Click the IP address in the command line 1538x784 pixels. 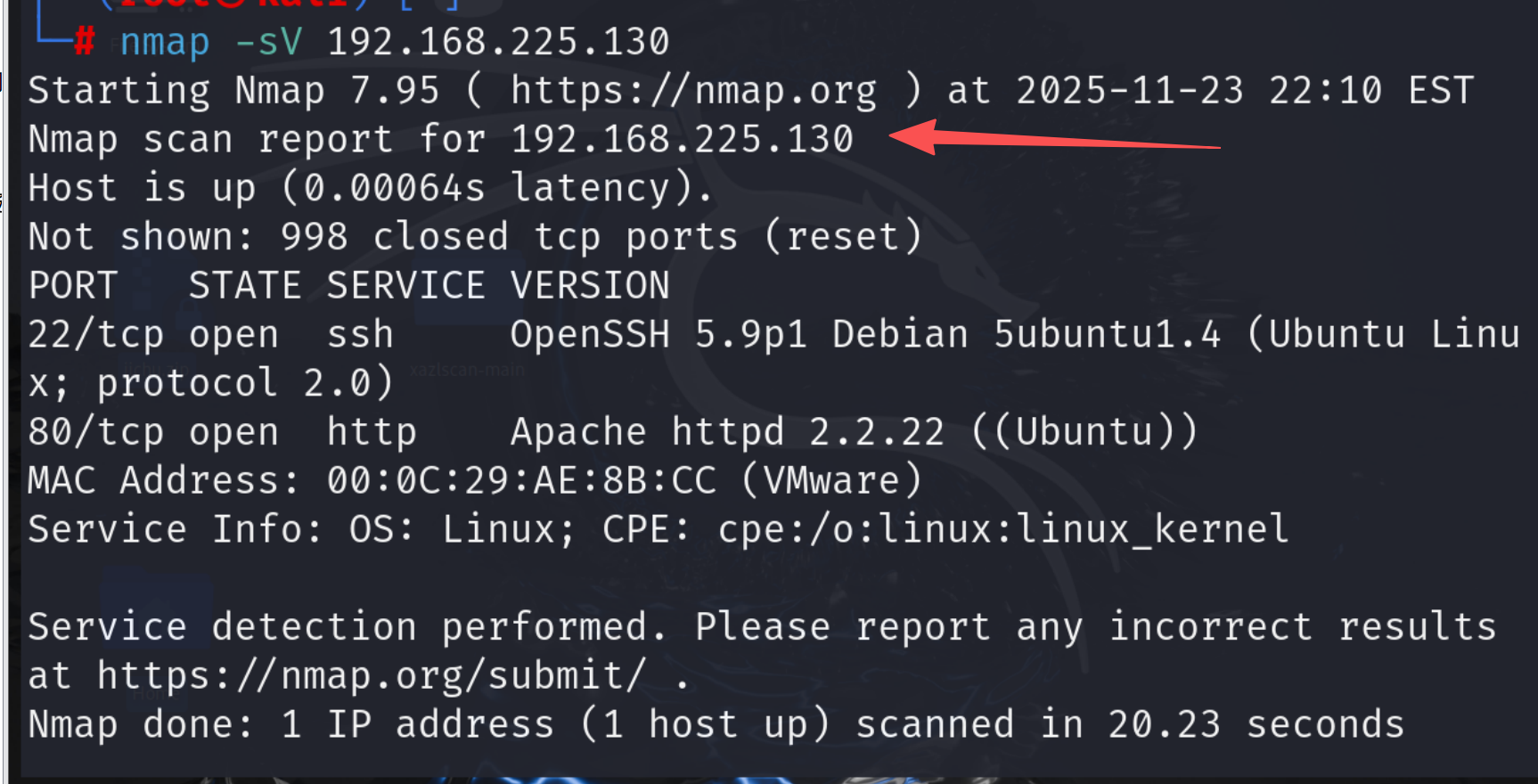(x=498, y=42)
